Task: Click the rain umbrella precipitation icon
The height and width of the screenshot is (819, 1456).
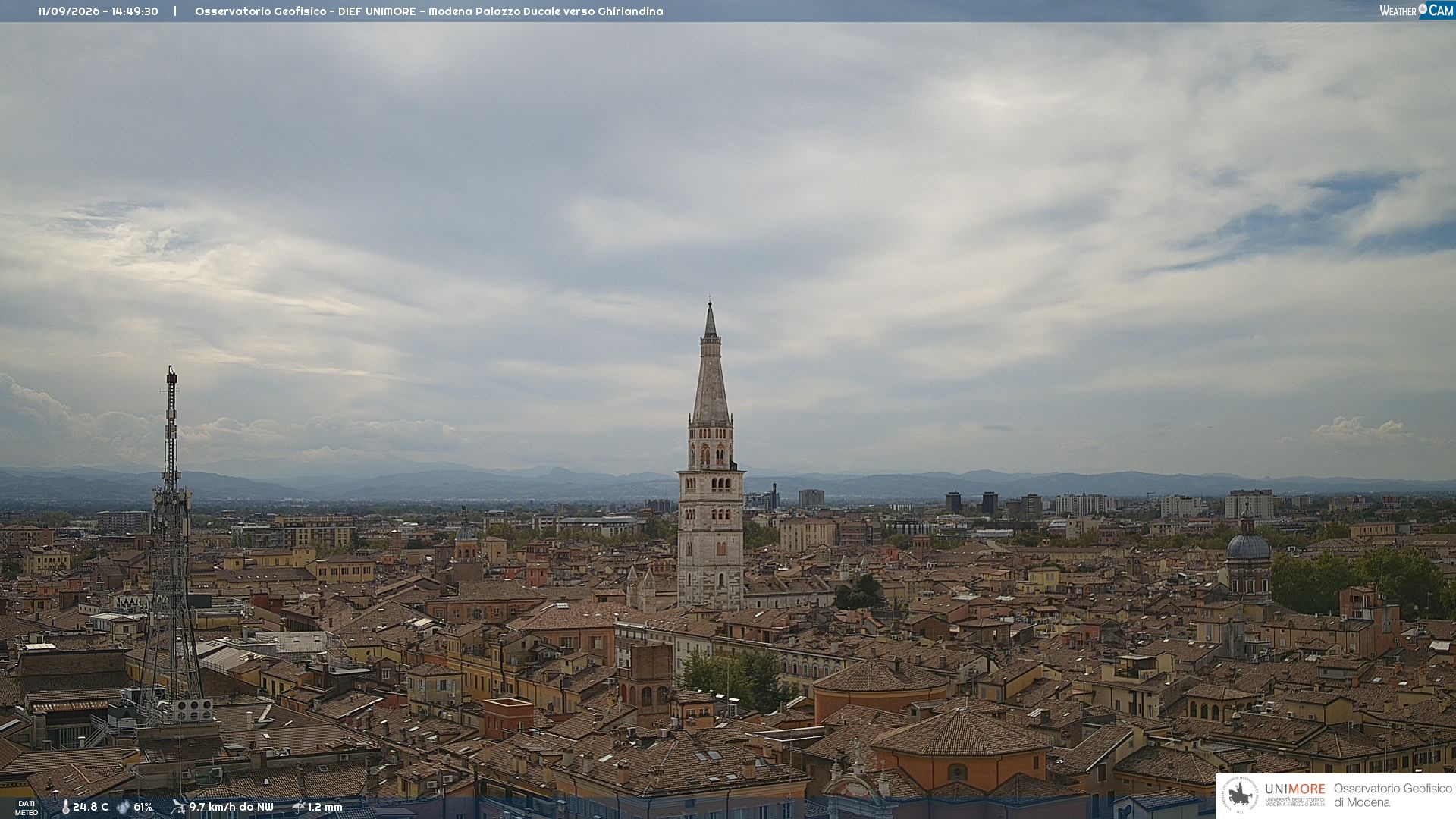Action: click(298, 807)
